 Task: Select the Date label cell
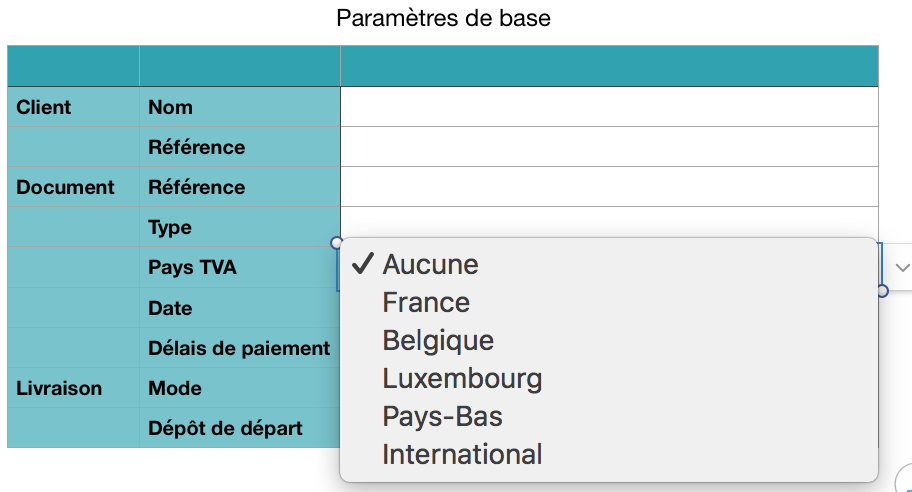coord(239,308)
